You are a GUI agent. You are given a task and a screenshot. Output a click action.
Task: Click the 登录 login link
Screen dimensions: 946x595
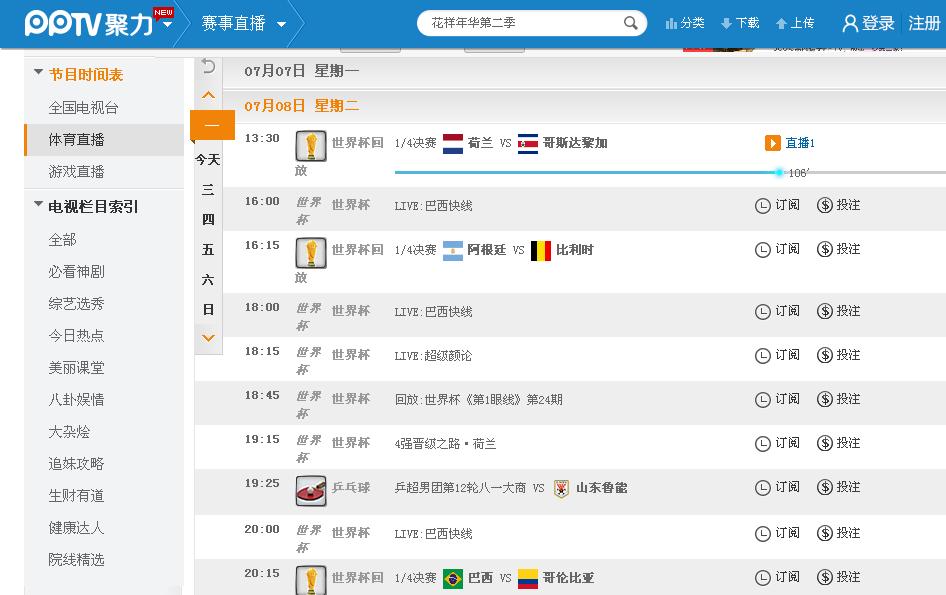pyautogui.click(x=868, y=23)
